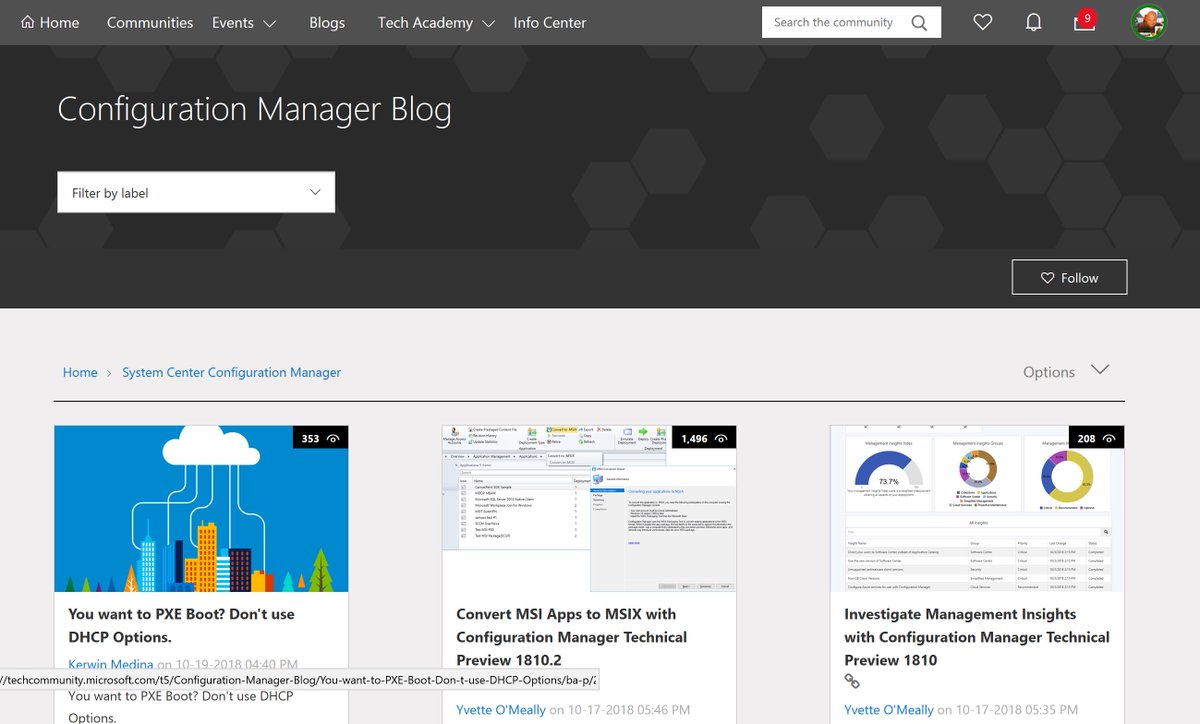Click the chain link icon on Insights card

852,681
